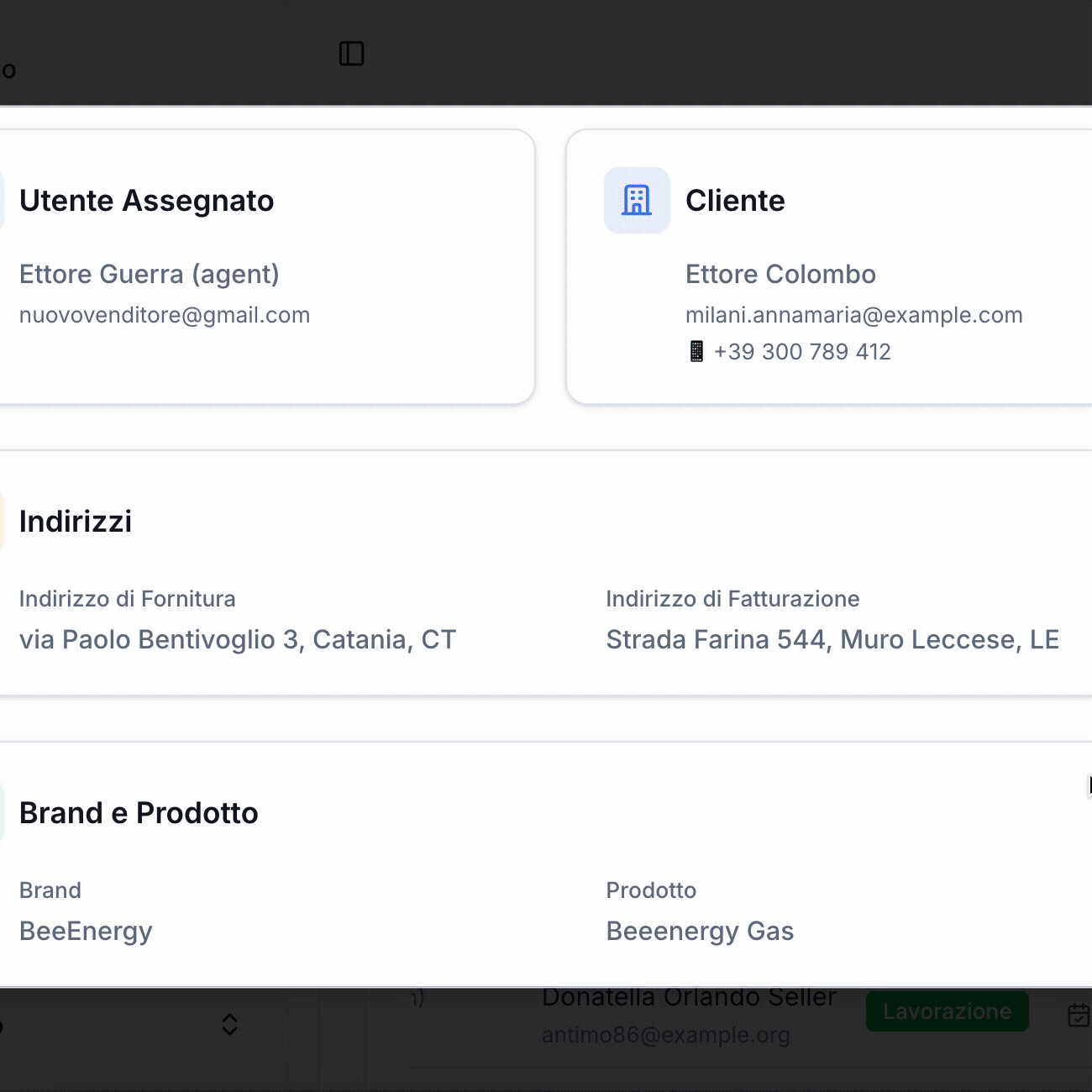The width and height of the screenshot is (1092, 1092).
Task: Select billing address Strada Farina 544
Action: coord(832,640)
